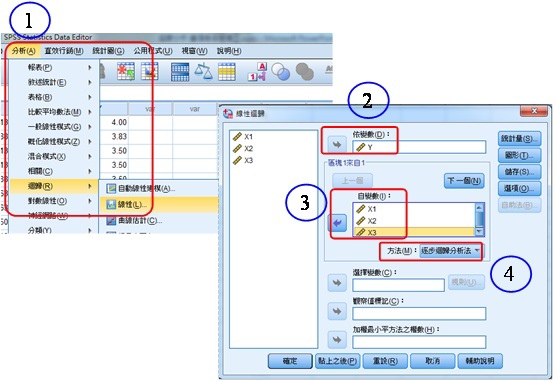The width and height of the screenshot is (556, 381).
Task: Choose 線性(L)... from the regression submenu
Action: click(159, 204)
